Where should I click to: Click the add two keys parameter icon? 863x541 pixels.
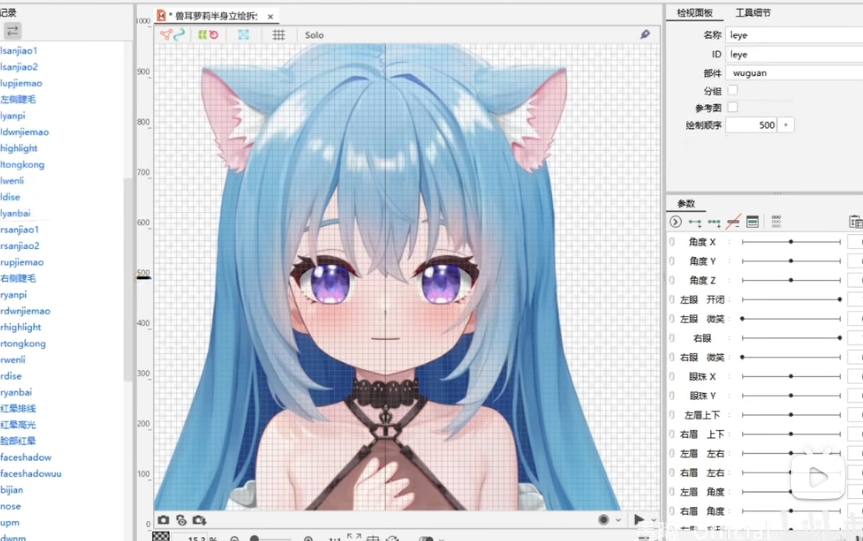point(695,222)
